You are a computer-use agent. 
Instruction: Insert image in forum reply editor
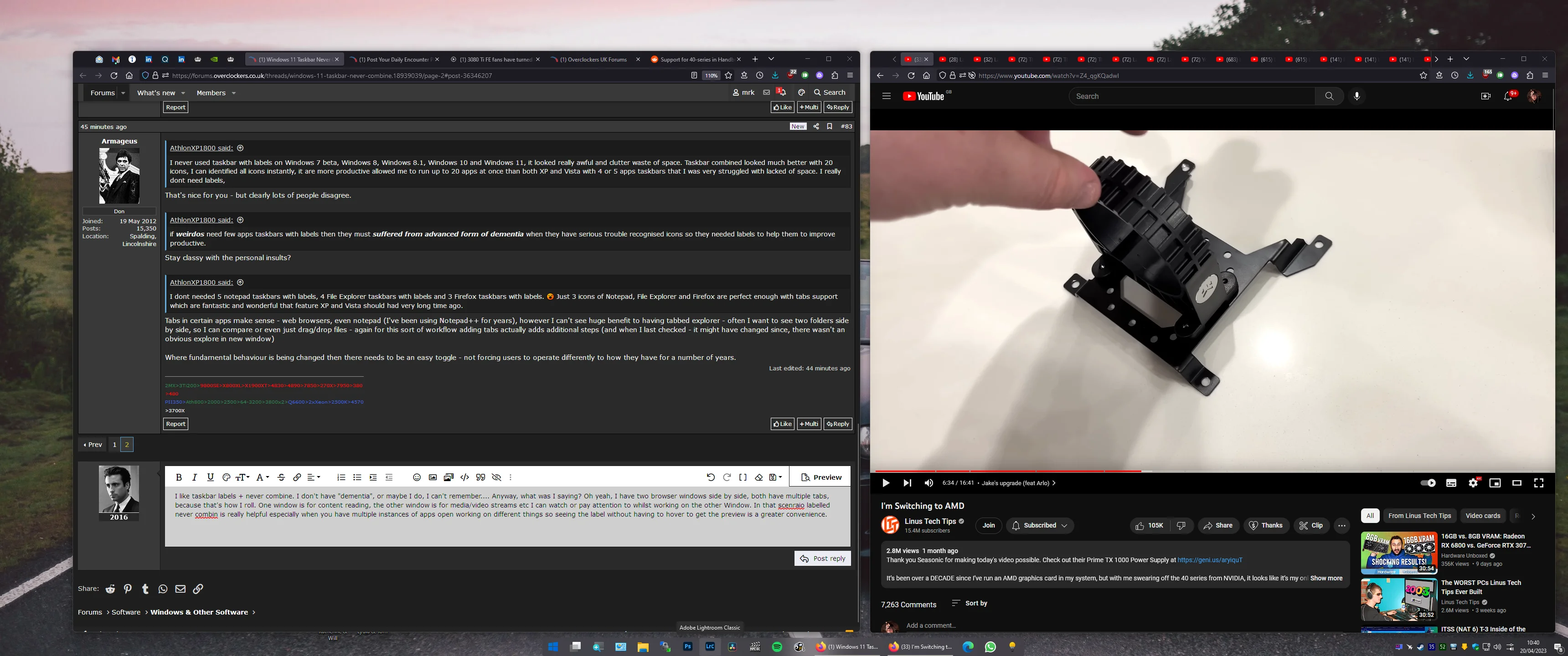433,477
